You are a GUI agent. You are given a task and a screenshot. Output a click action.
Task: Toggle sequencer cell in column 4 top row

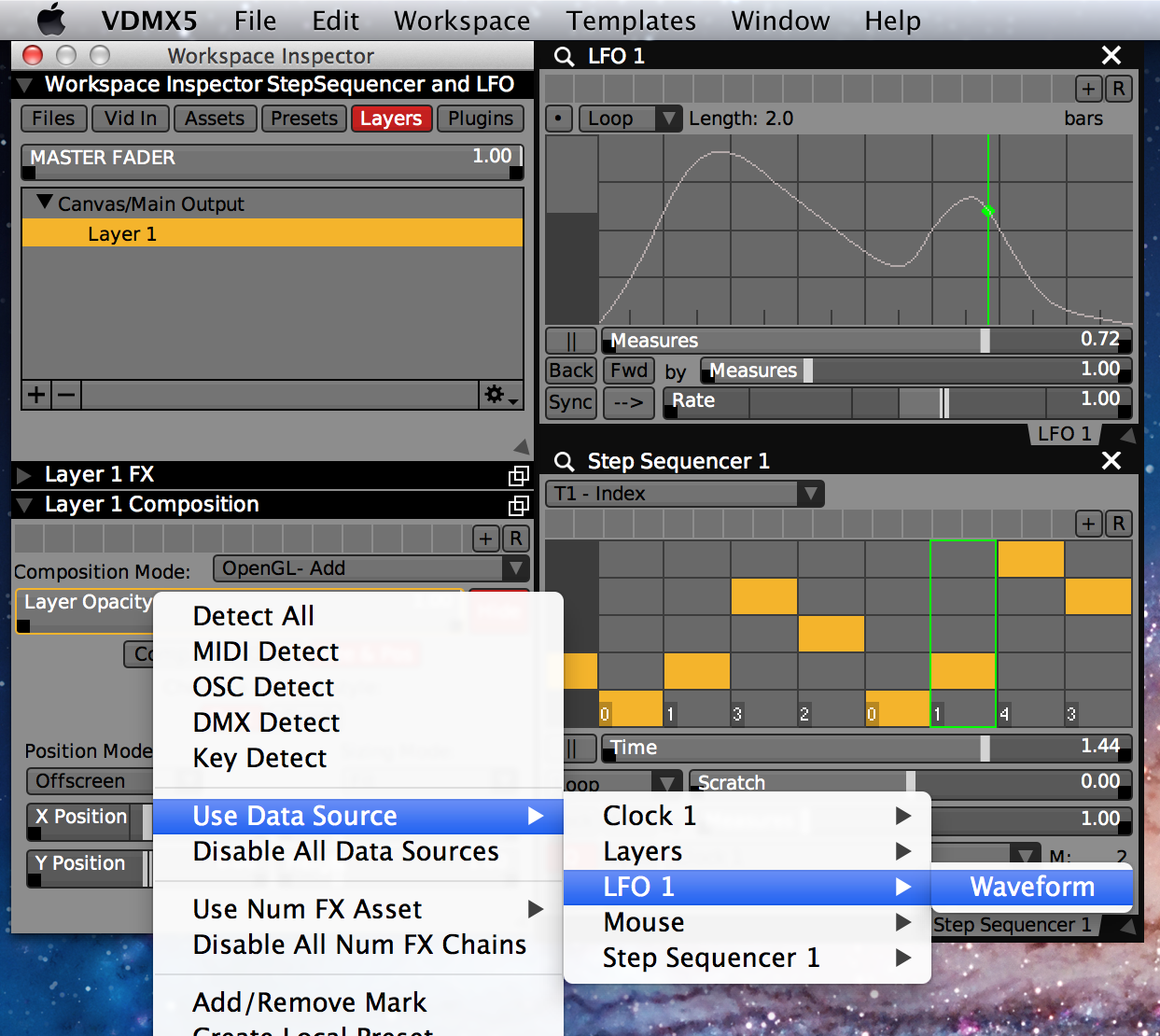point(1030,559)
